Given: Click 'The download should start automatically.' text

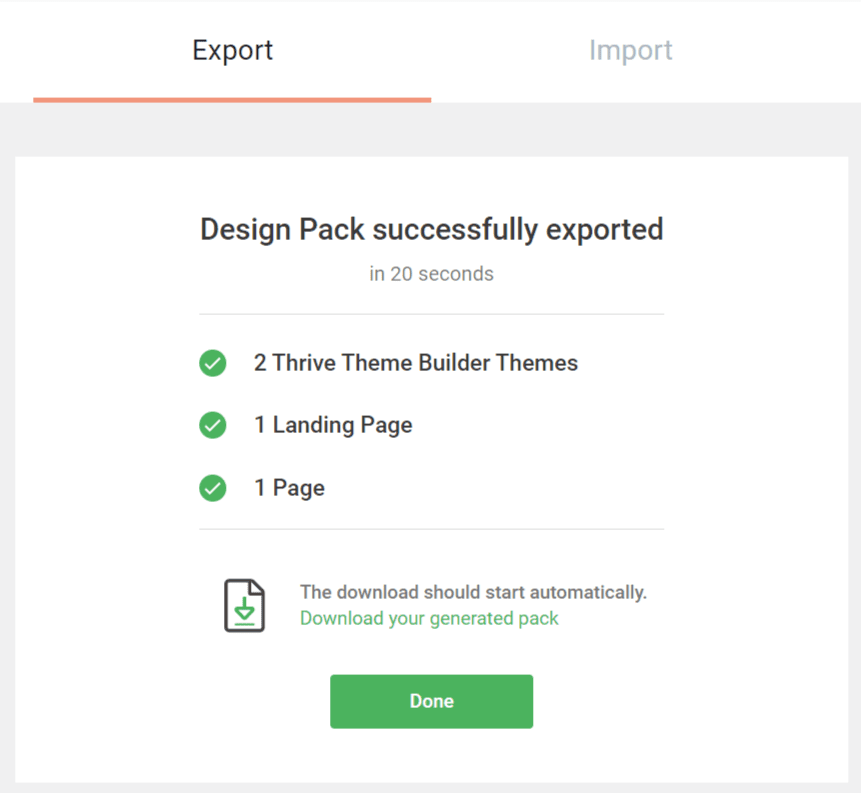Looking at the screenshot, I should (473, 592).
